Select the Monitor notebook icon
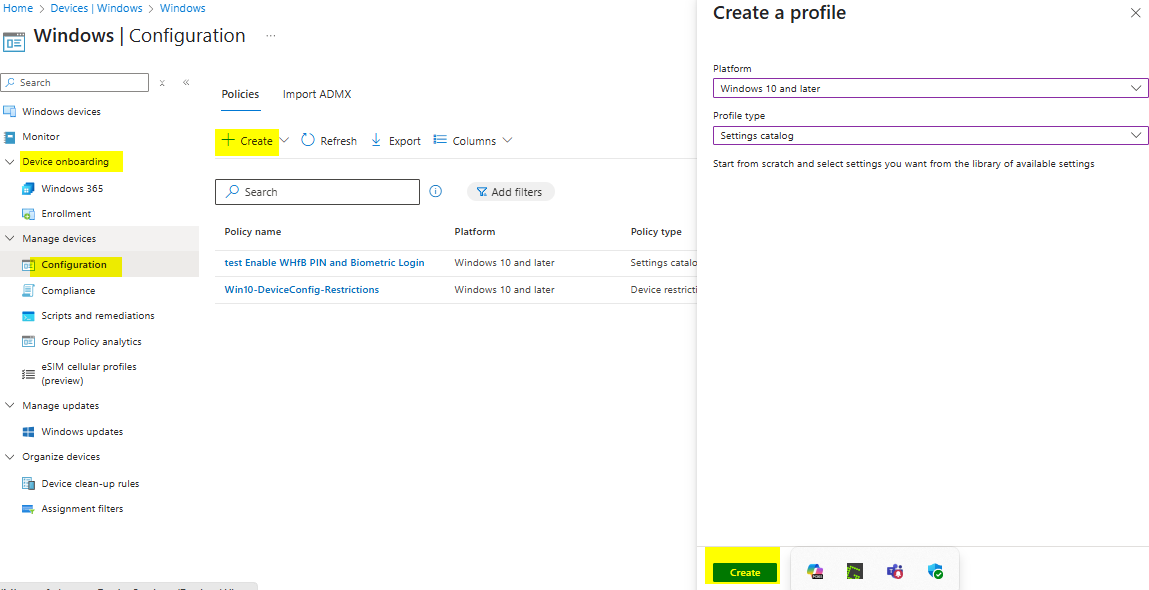 (x=9, y=137)
